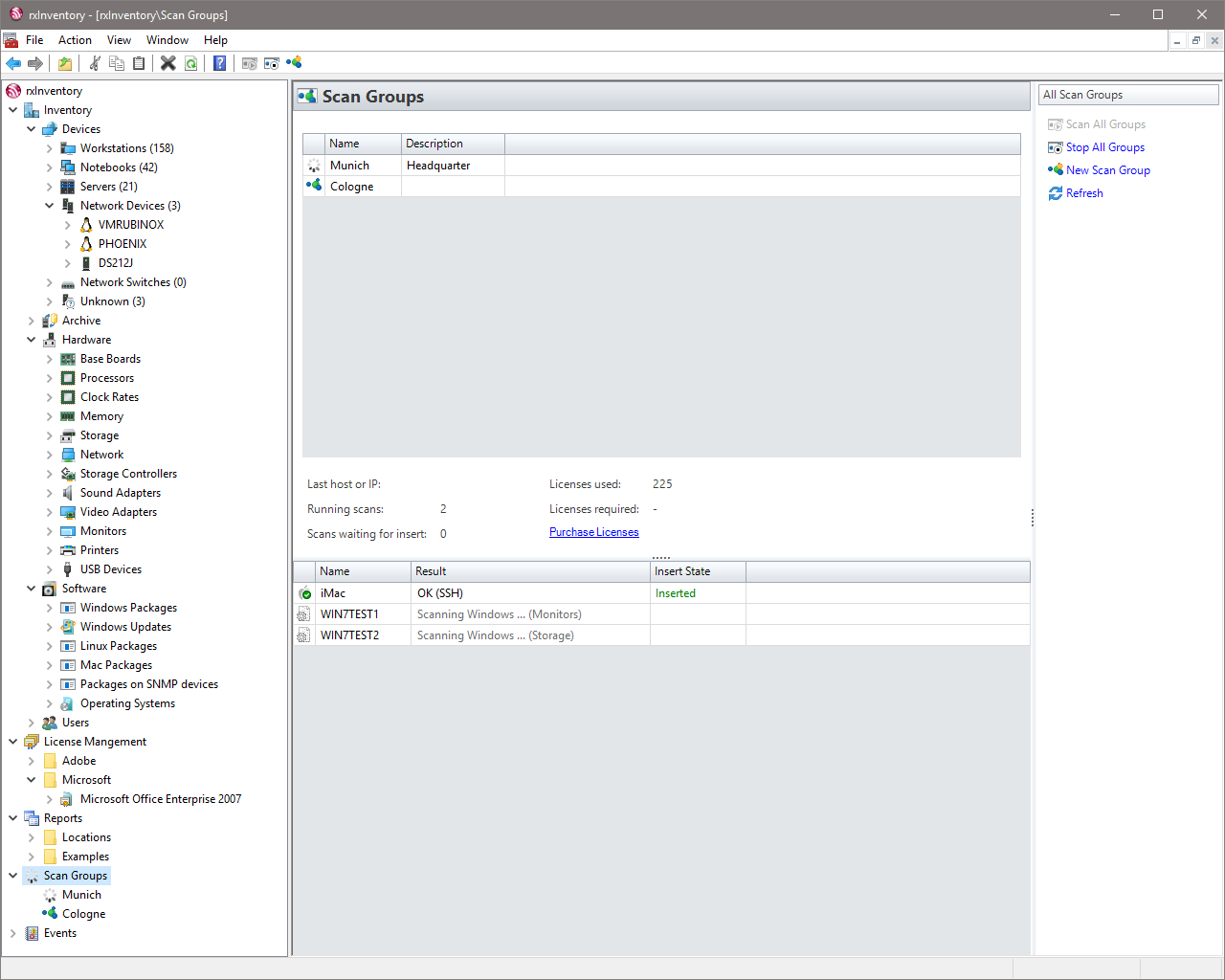Click the Printers tree icon
The image size is (1225, 980).
coord(68,550)
